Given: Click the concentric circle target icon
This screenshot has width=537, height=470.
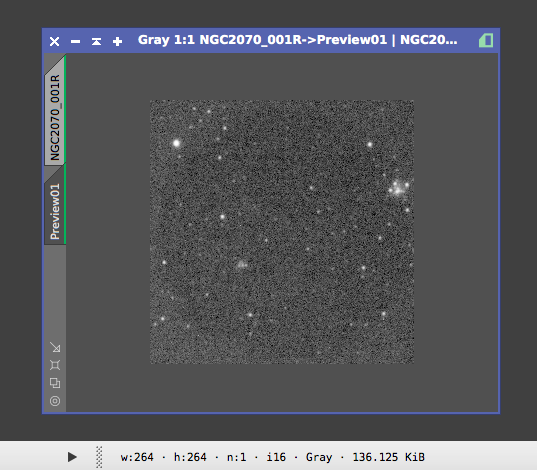Looking at the screenshot, I should (x=55, y=401).
